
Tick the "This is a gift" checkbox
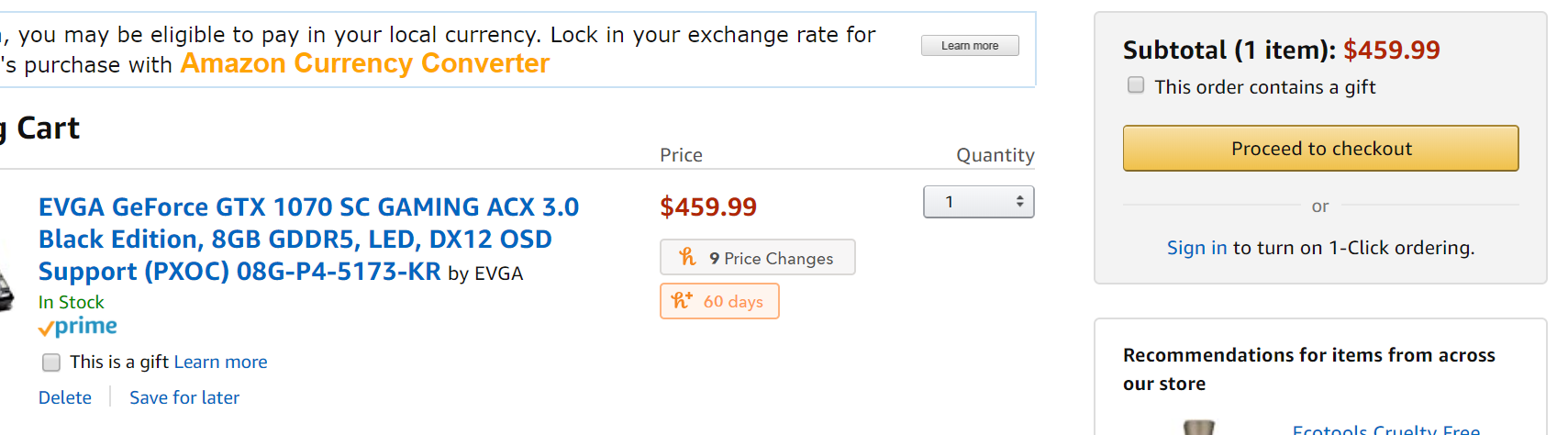(51, 362)
